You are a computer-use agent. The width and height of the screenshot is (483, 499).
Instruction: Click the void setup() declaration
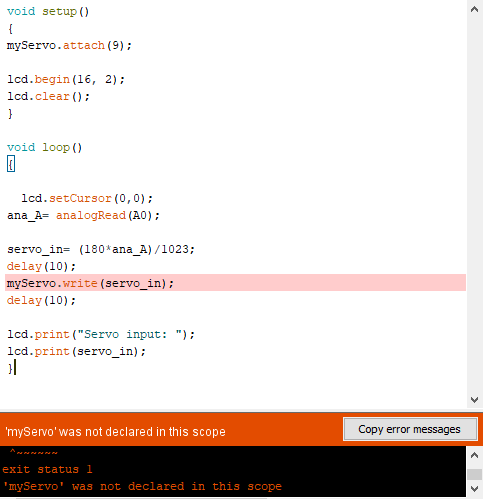coord(48,11)
